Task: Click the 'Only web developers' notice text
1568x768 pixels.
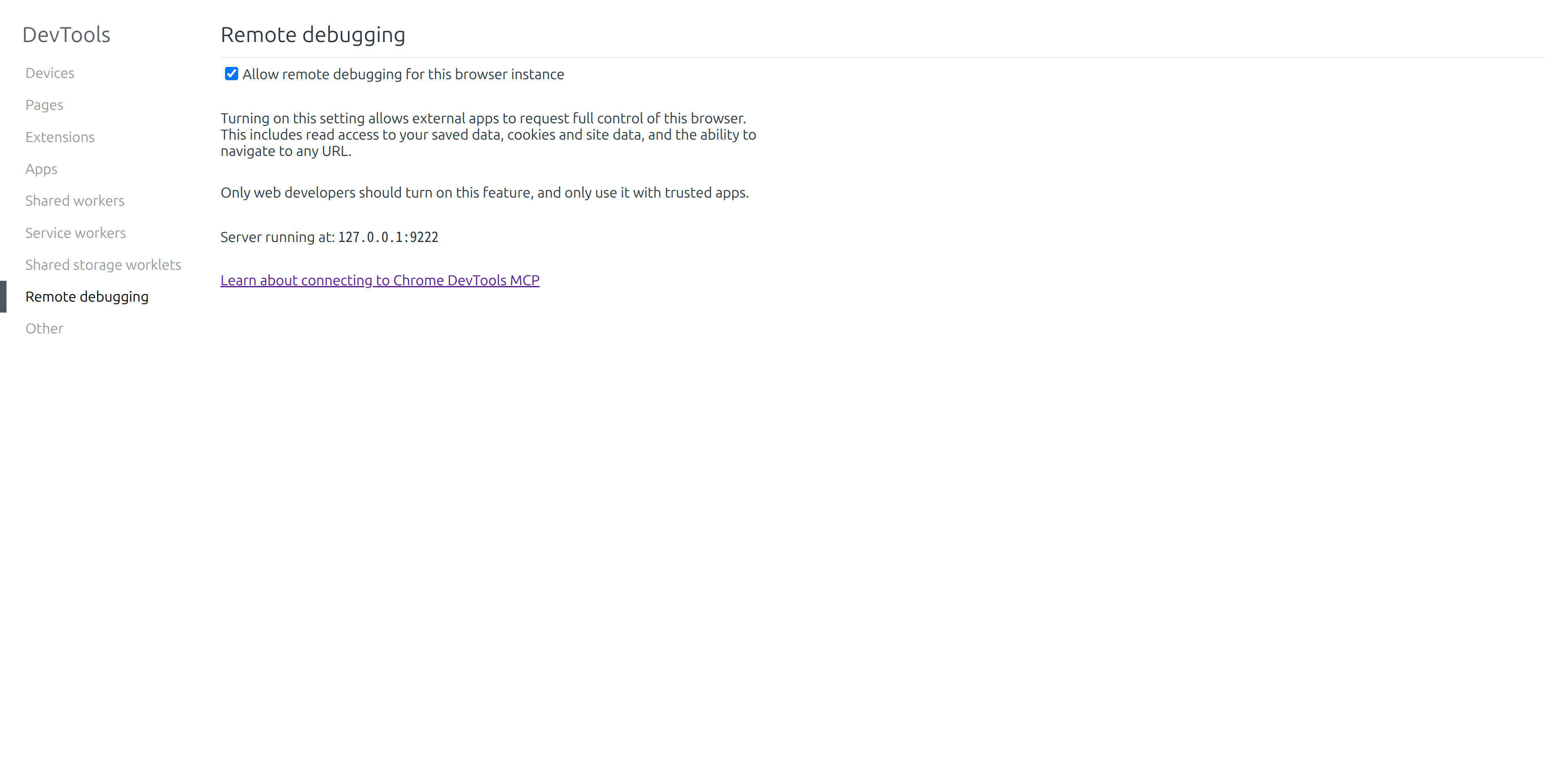Action: (x=485, y=193)
